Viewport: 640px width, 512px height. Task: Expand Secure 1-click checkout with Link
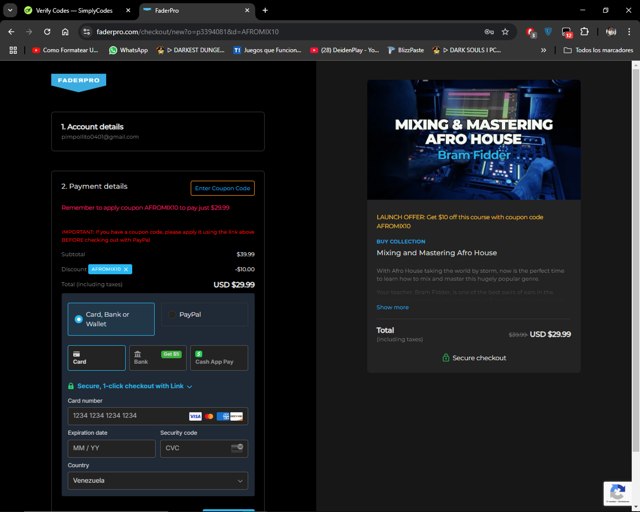130,386
